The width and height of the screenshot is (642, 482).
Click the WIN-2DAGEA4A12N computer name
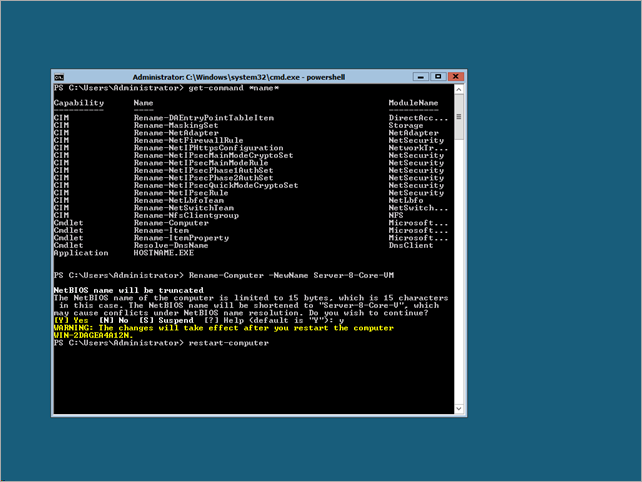[x=93, y=335]
